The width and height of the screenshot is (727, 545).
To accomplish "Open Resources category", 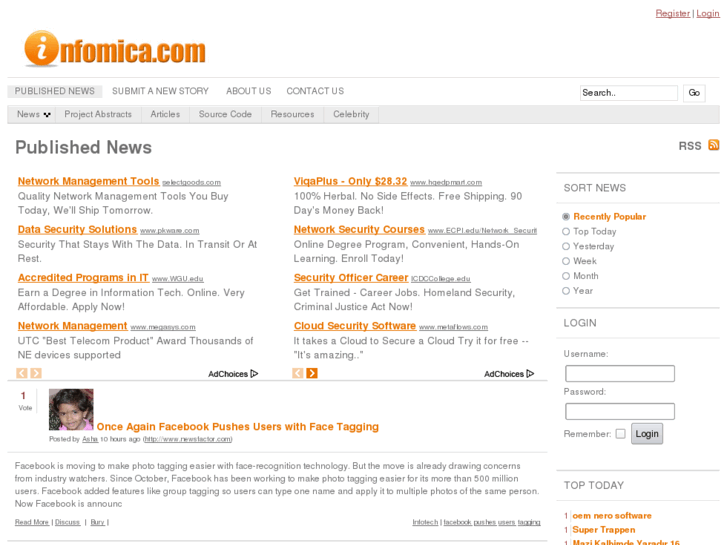I will 292,114.
